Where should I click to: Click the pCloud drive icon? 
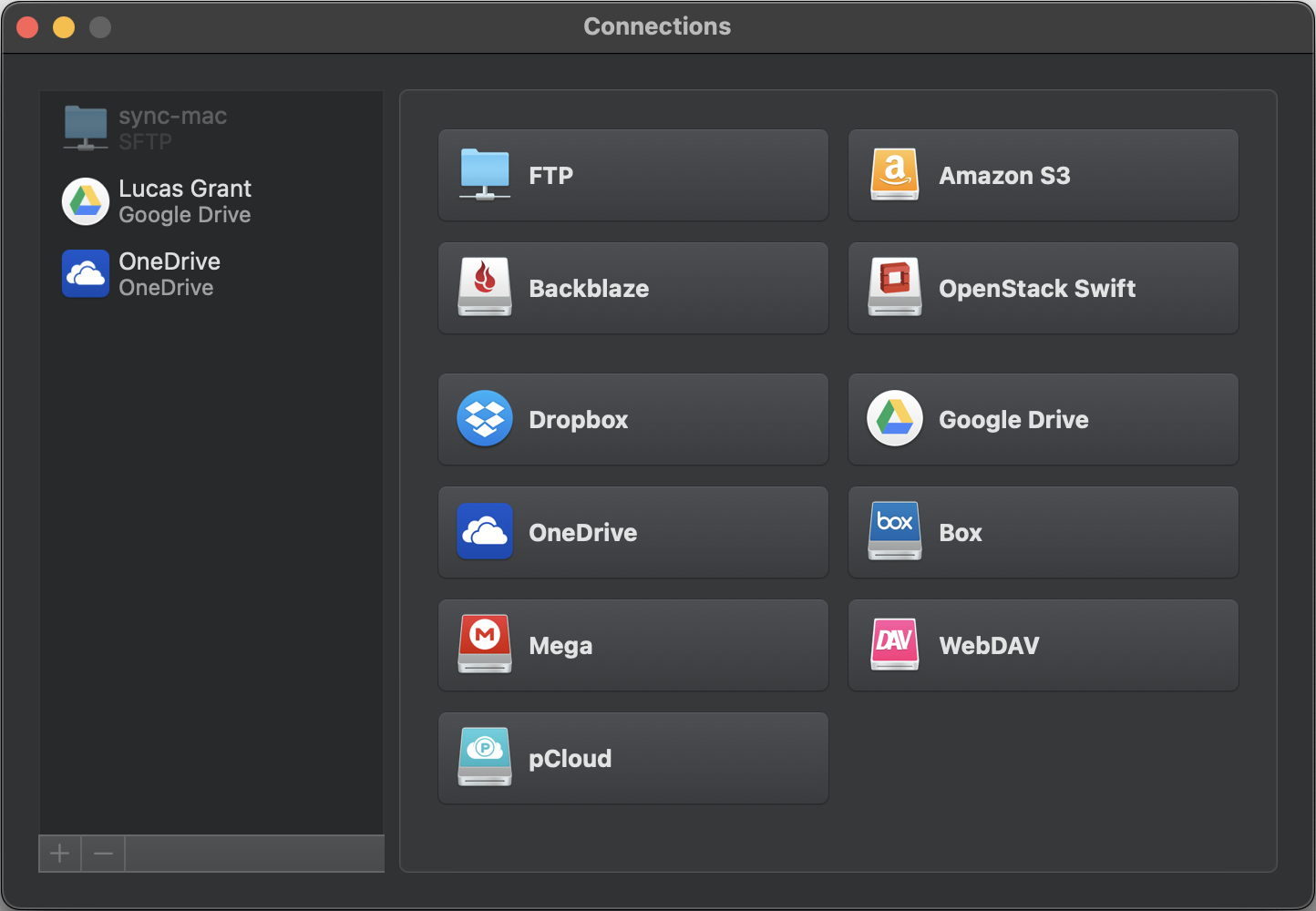coord(485,758)
